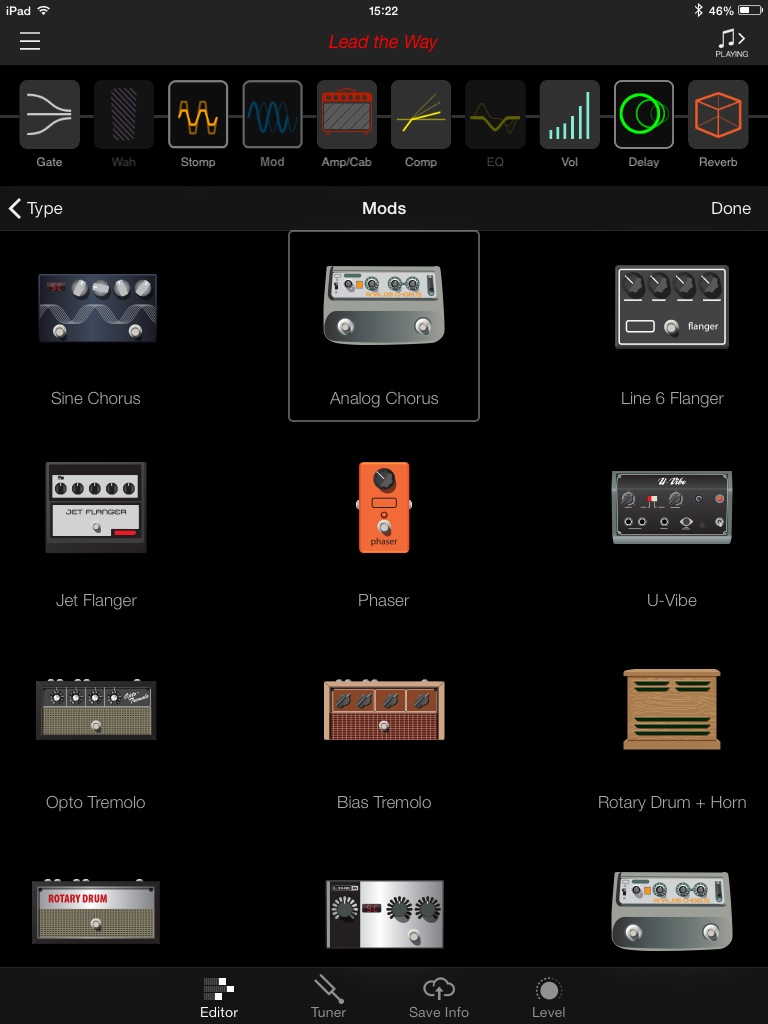The image size is (768, 1024).
Task: Choose the Rotary Drum pedal in last row
Action: (x=96, y=912)
